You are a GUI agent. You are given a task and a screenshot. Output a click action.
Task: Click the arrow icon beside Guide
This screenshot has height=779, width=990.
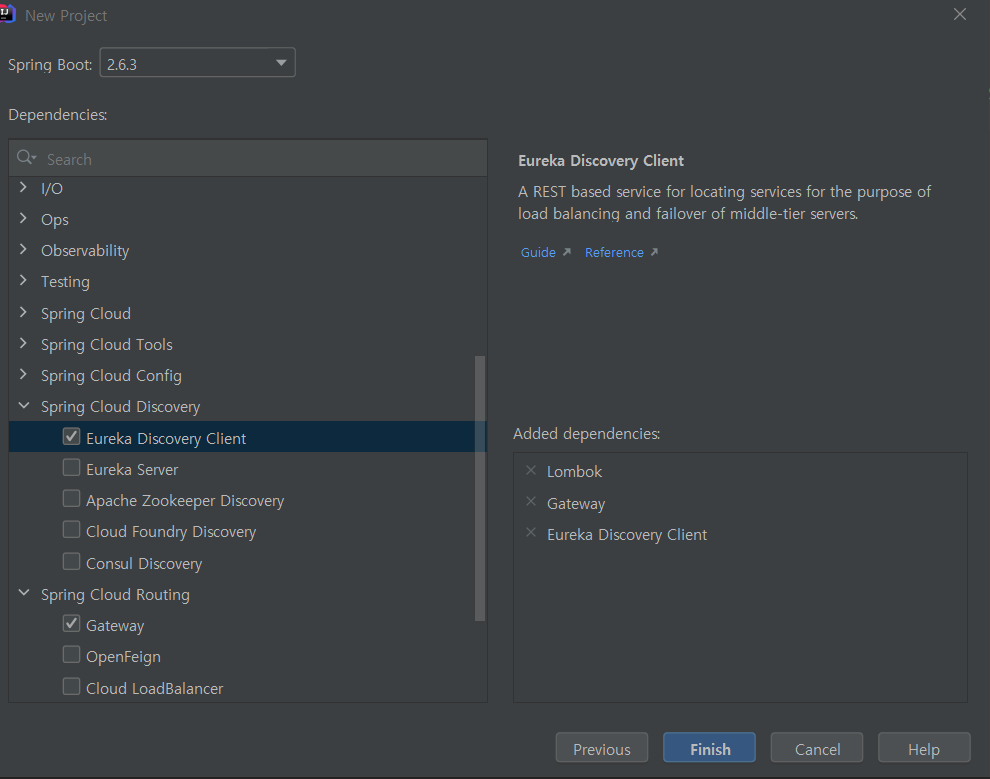567,252
